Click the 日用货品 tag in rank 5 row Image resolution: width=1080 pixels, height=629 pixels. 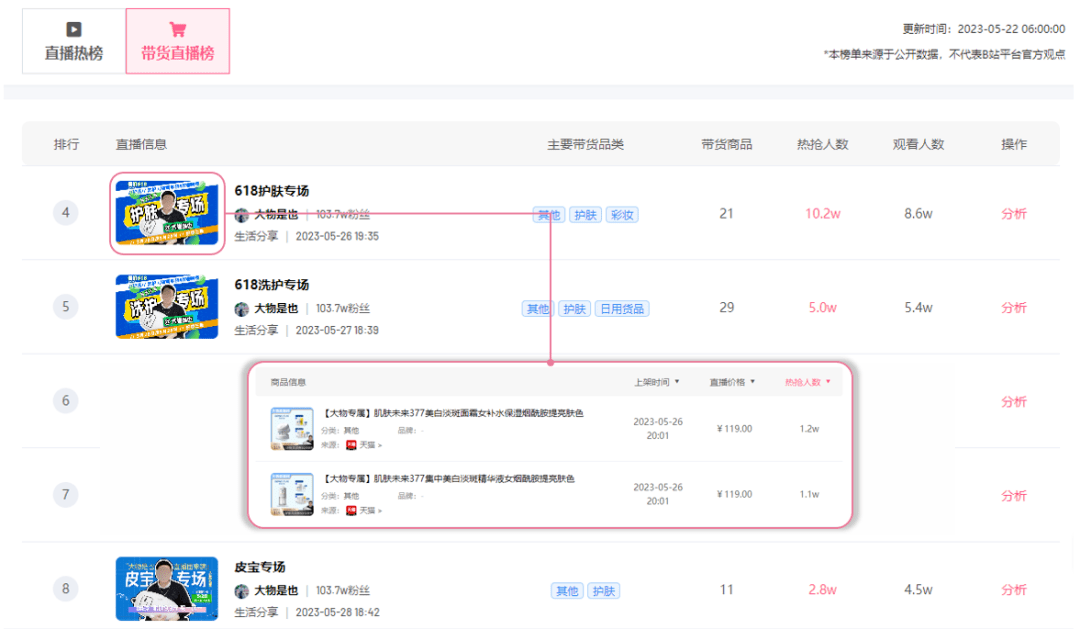pos(622,309)
